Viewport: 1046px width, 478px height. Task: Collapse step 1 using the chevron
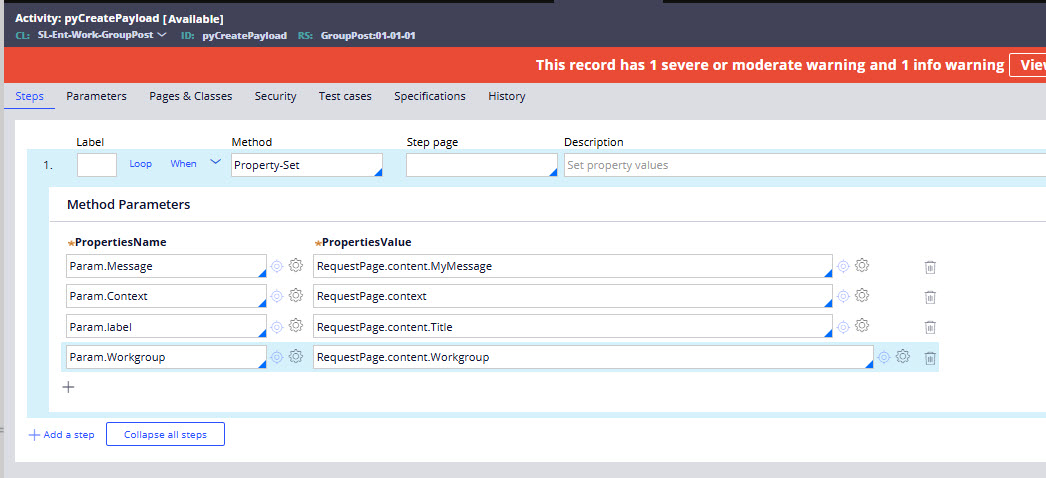[215, 162]
